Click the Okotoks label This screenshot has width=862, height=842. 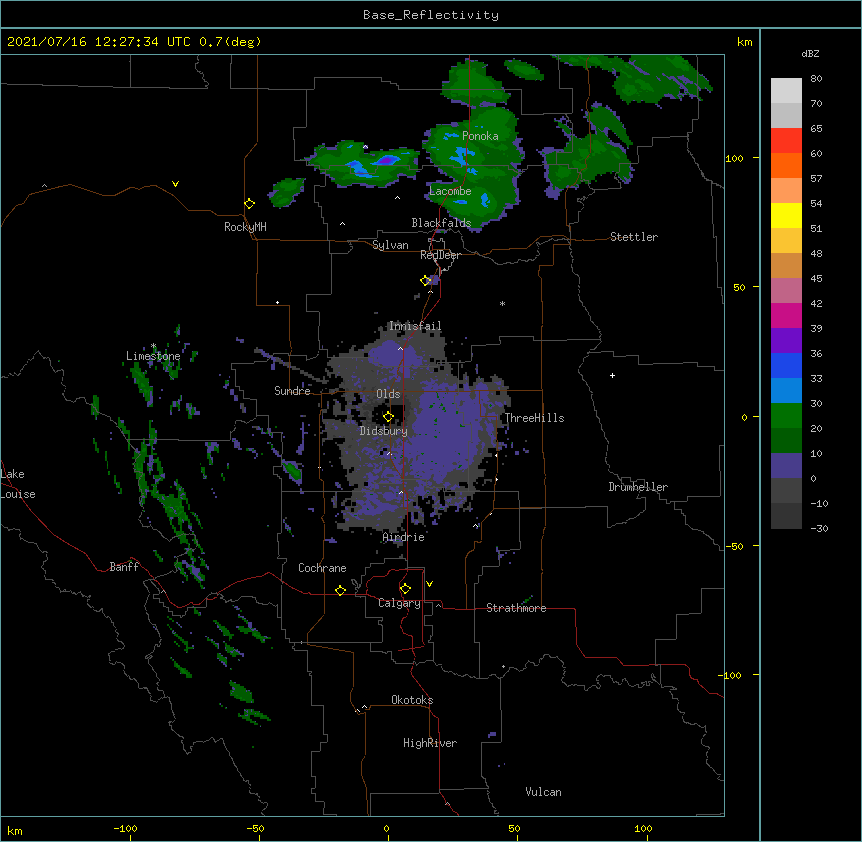pyautogui.click(x=412, y=700)
